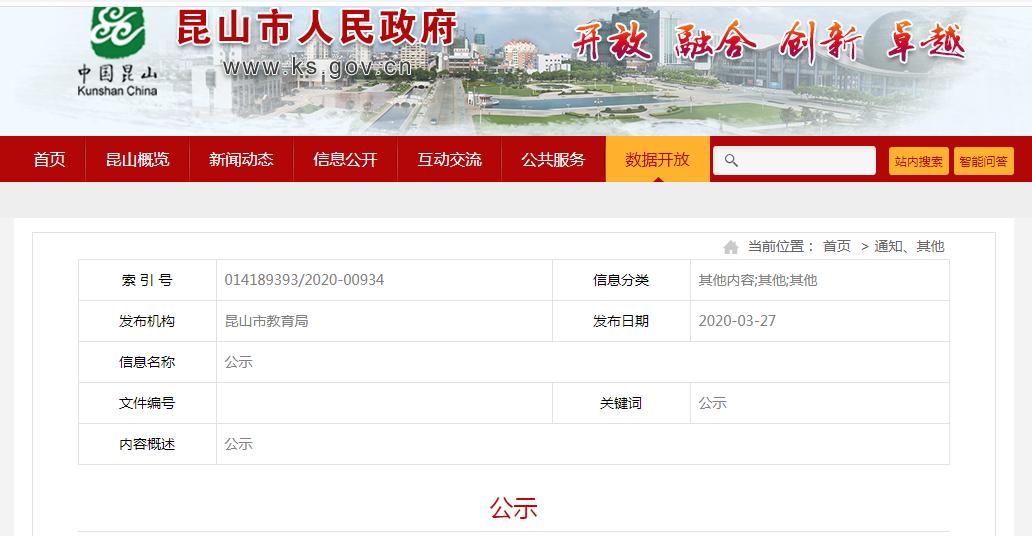Open the 首页 navigation item
Screen dimensions: 1032x536
pyautogui.click(x=49, y=159)
